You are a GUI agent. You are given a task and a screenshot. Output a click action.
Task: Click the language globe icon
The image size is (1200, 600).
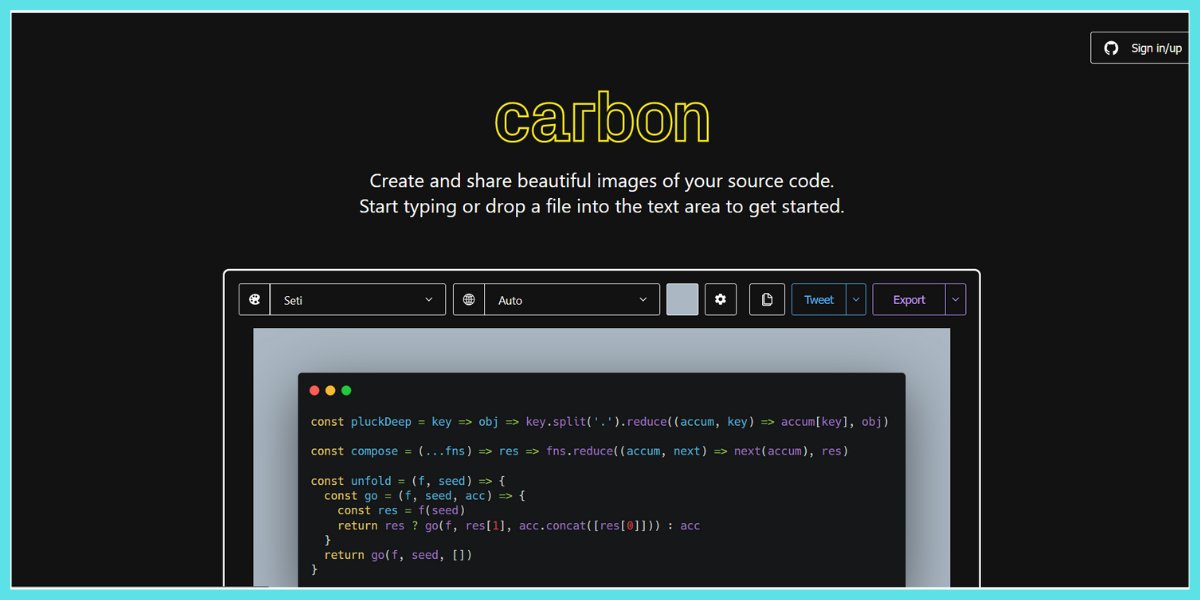coord(469,299)
